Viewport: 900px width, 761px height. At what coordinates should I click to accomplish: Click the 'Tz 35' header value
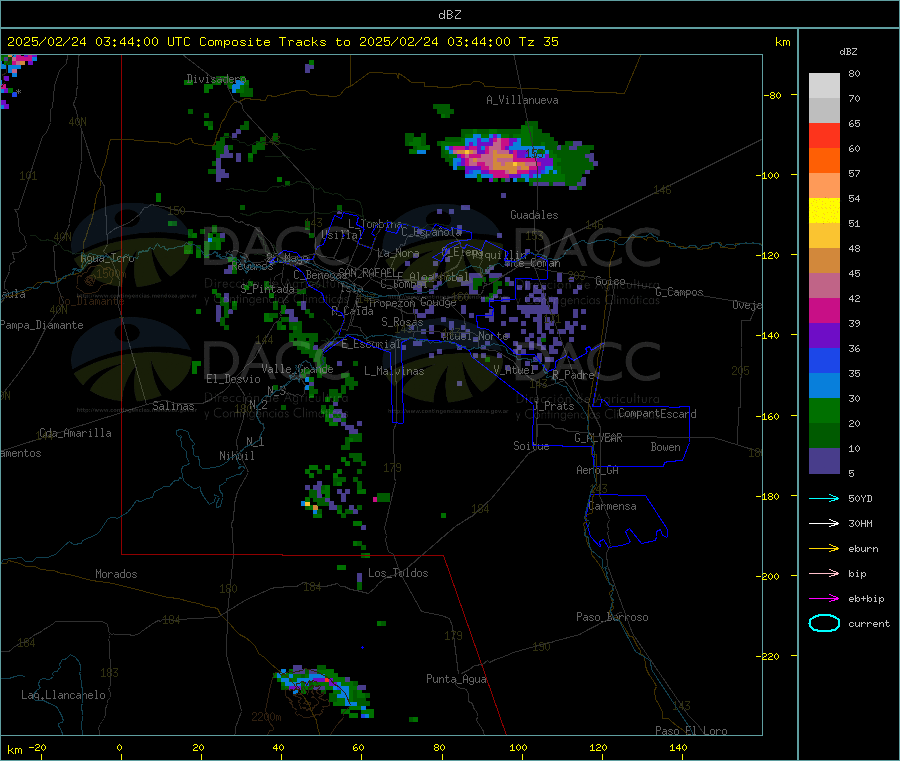point(538,42)
